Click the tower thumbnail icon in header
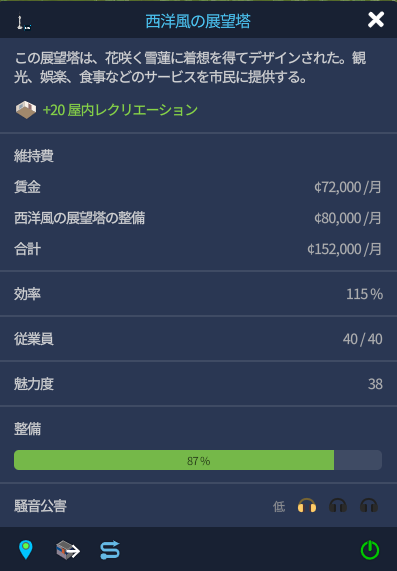Screen dimensions: 397x571 (23, 21)
